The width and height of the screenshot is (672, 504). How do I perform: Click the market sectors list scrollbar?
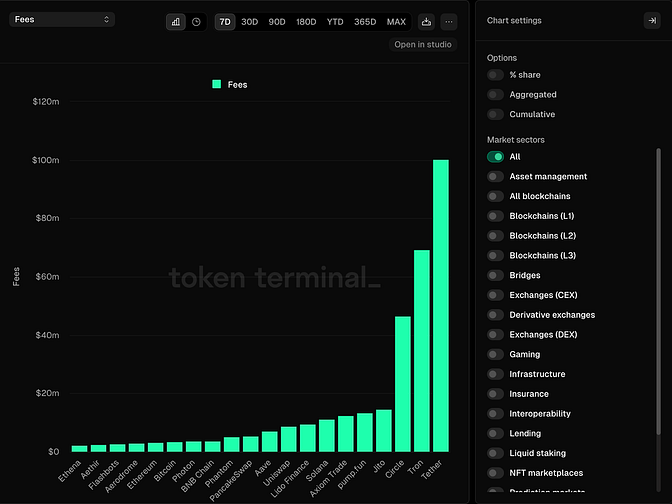[658, 291]
